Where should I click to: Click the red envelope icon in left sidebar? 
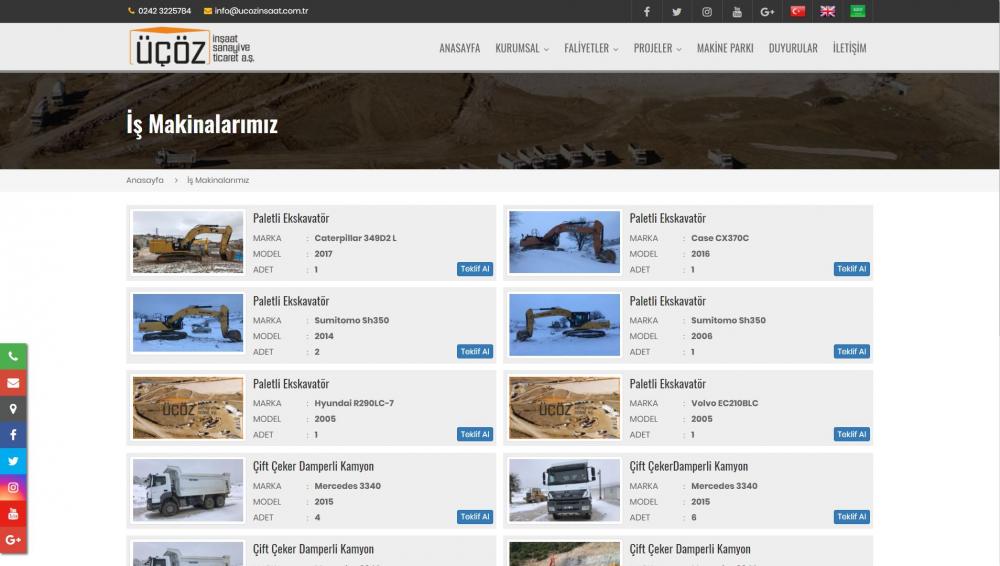[x=13, y=383]
